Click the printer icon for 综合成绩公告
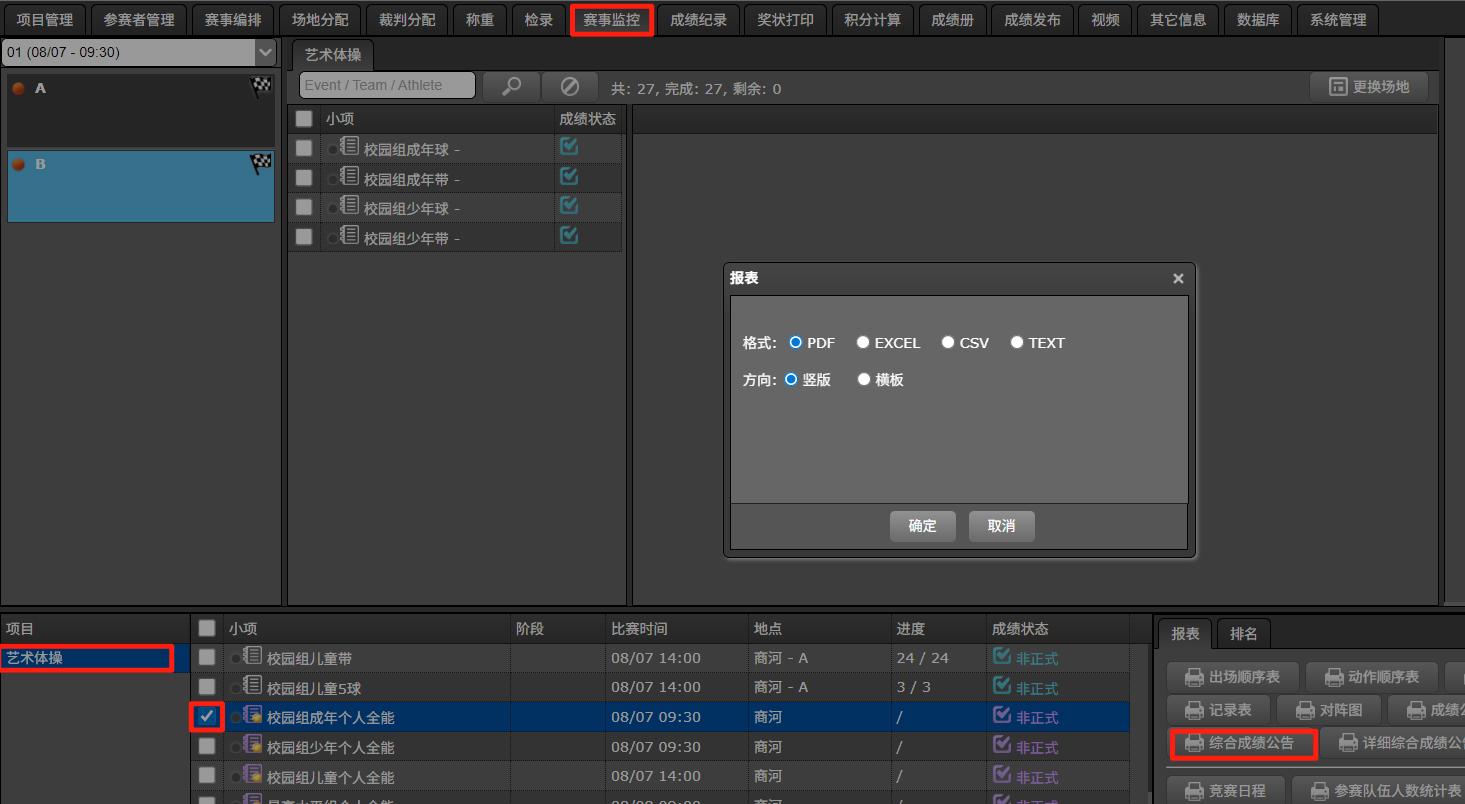Image resolution: width=1465 pixels, height=804 pixels. (x=1194, y=743)
